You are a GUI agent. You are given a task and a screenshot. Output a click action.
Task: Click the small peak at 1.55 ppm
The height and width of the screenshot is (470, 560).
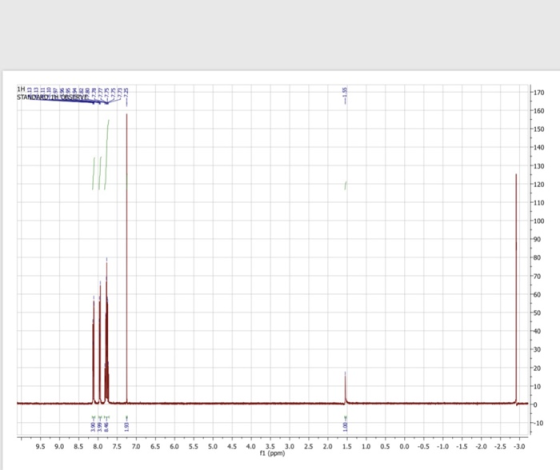tap(345, 388)
